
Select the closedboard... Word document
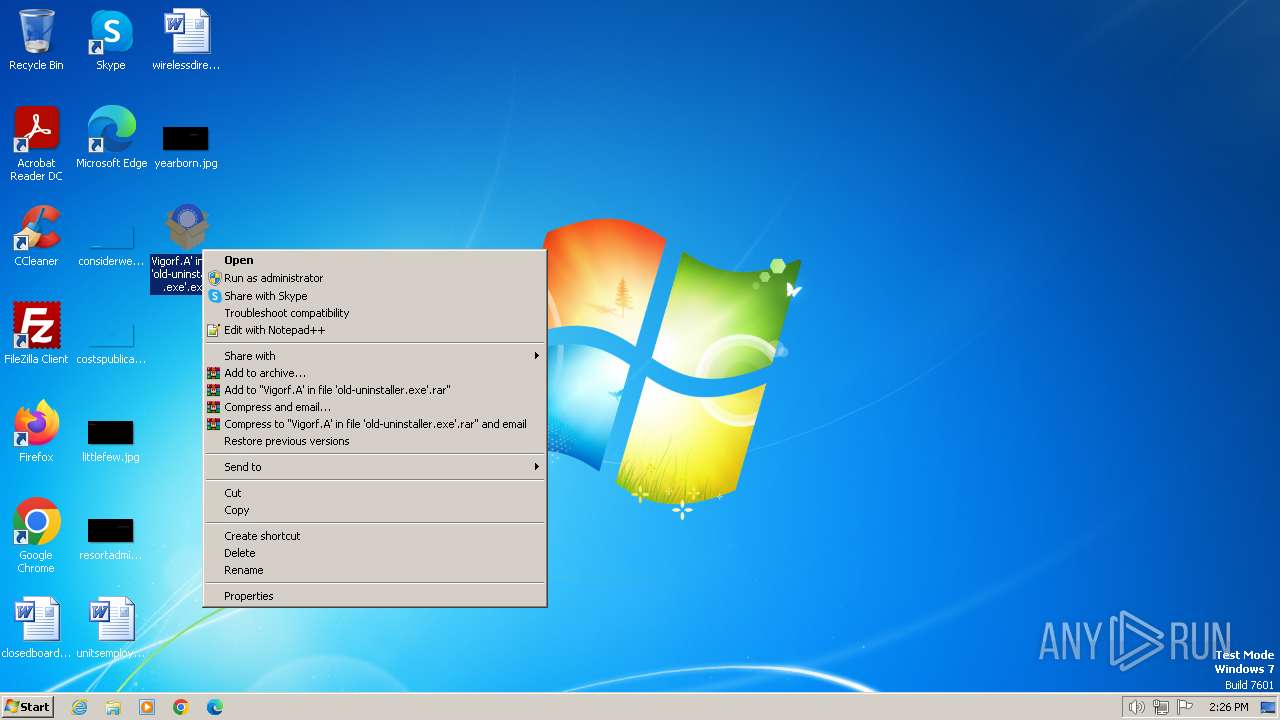(x=36, y=628)
